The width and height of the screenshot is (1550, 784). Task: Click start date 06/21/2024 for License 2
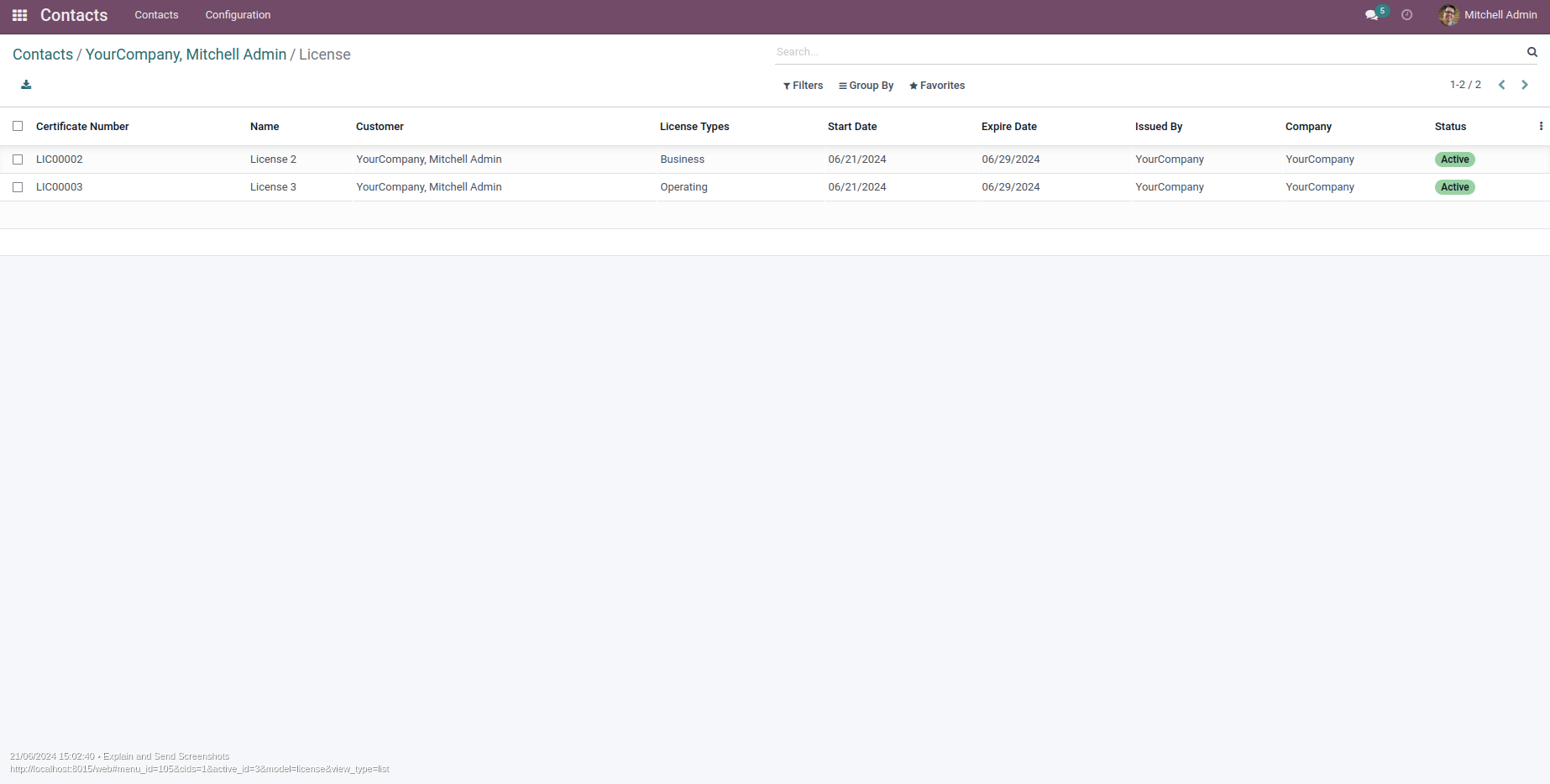[857, 159]
